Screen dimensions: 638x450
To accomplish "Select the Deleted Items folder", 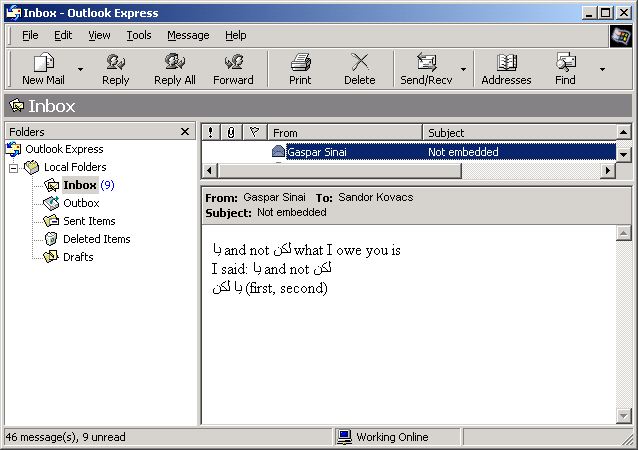I will click(x=96, y=239).
